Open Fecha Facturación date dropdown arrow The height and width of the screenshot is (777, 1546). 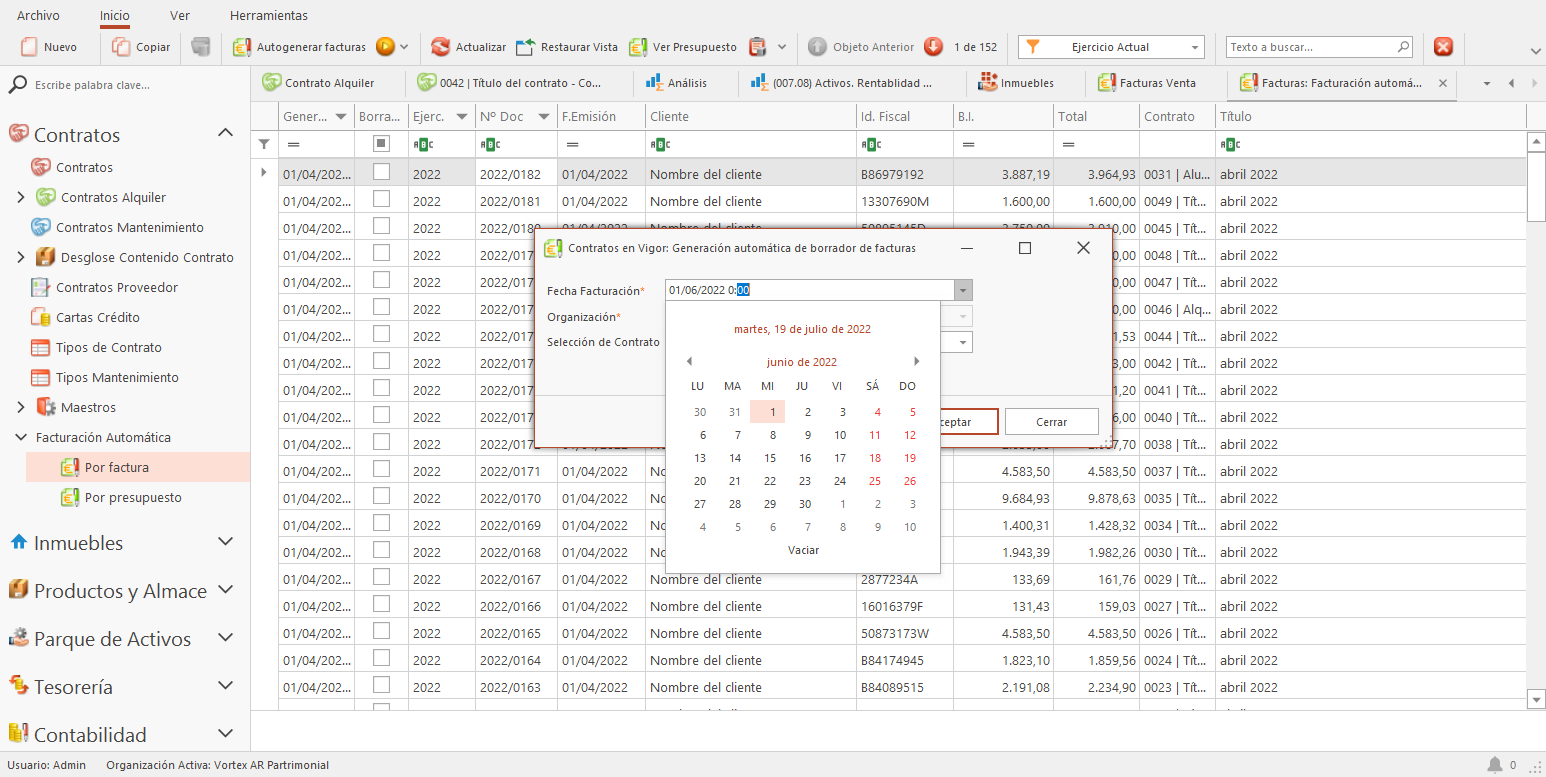(962, 291)
